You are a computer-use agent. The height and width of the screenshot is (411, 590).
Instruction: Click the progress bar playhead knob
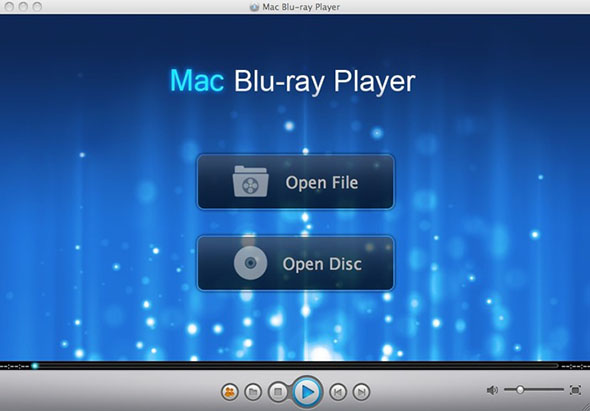point(35,365)
